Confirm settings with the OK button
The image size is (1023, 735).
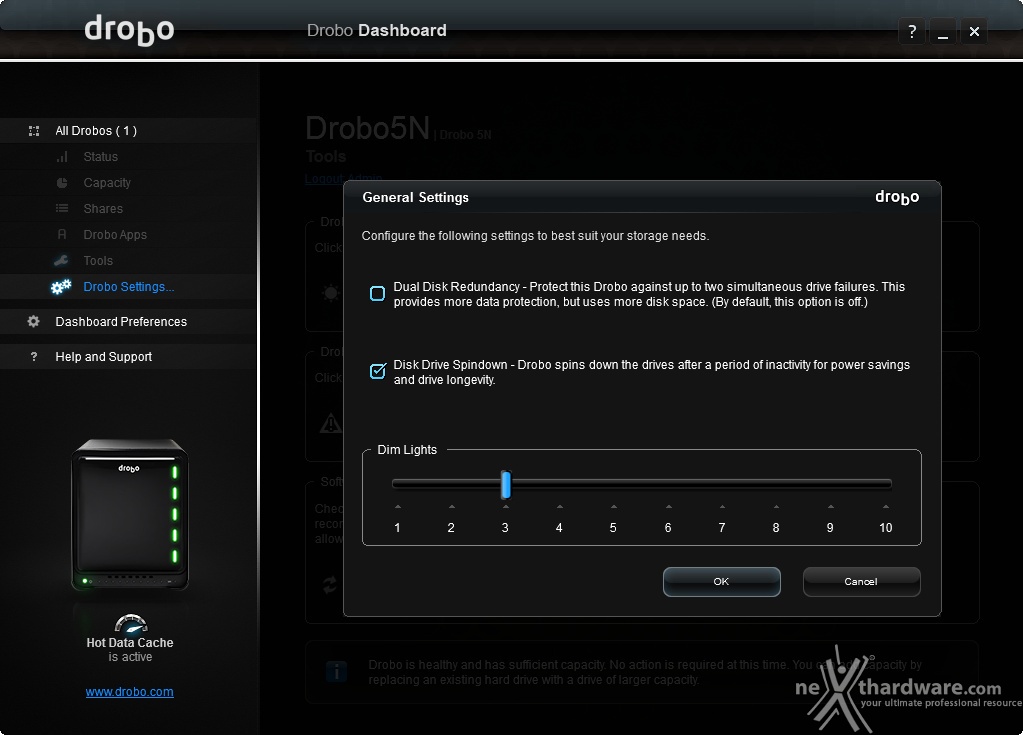pos(722,582)
